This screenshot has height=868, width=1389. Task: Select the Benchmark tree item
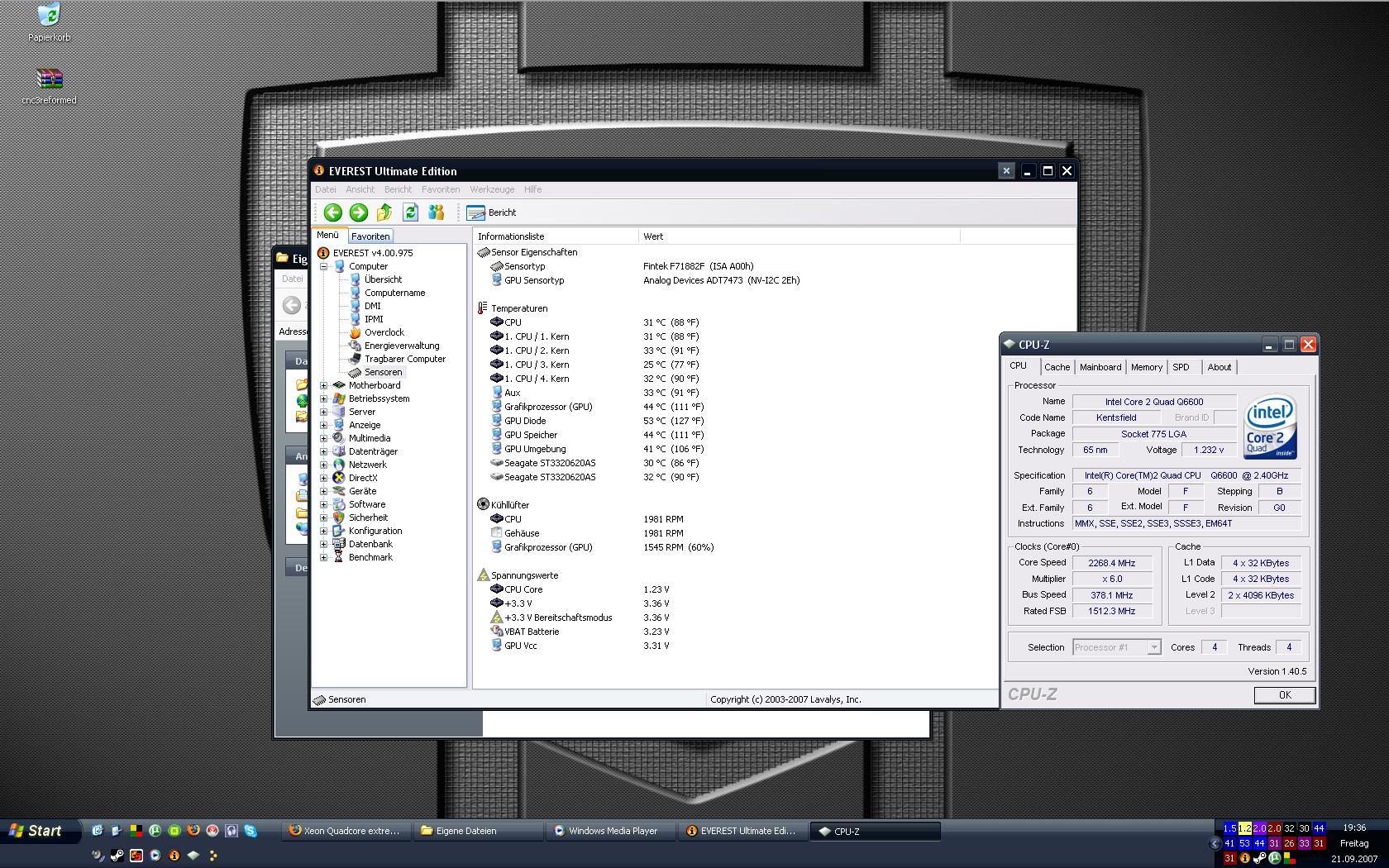(x=370, y=557)
